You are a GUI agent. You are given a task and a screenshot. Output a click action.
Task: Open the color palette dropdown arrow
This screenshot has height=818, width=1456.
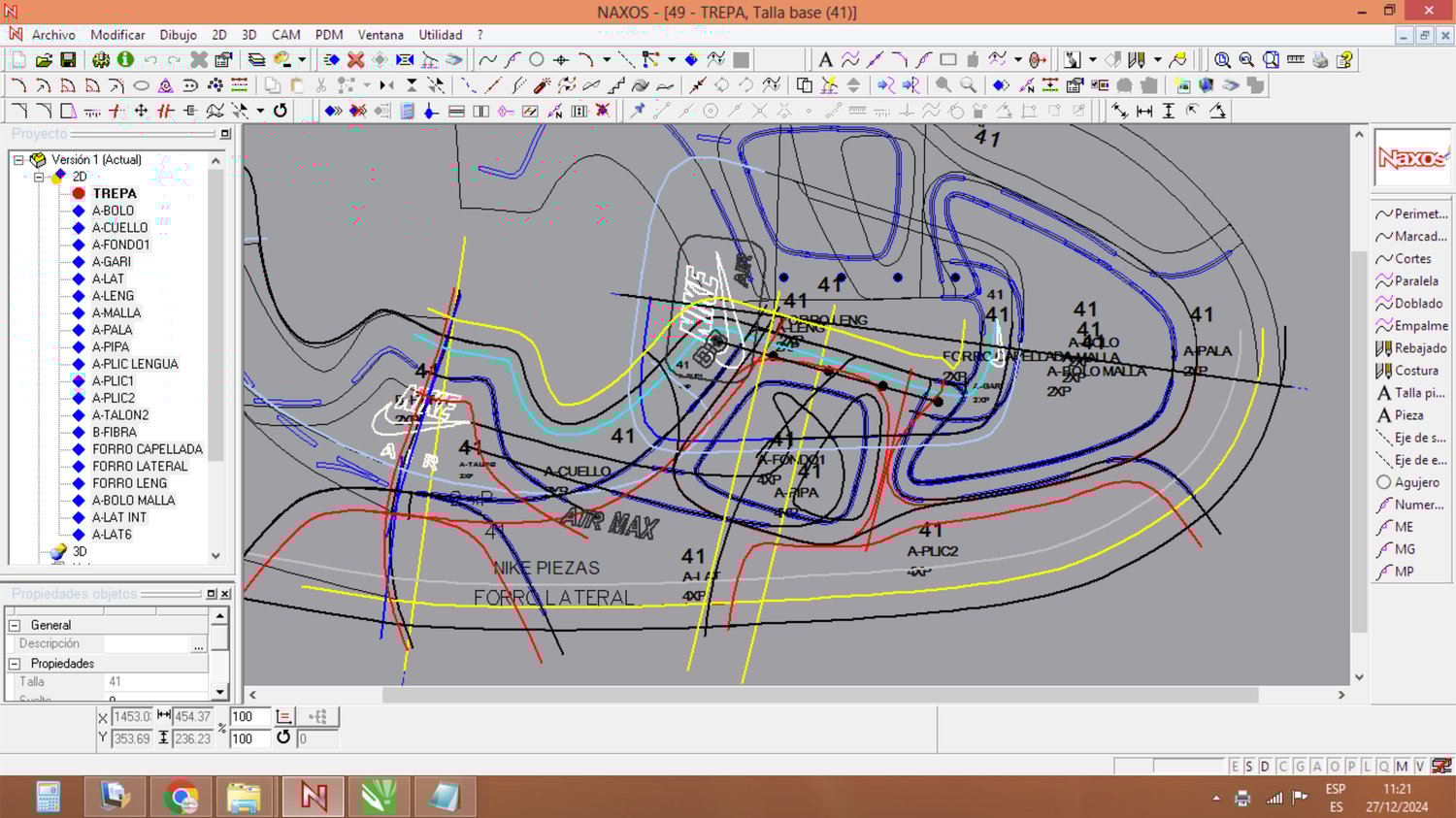click(302, 60)
